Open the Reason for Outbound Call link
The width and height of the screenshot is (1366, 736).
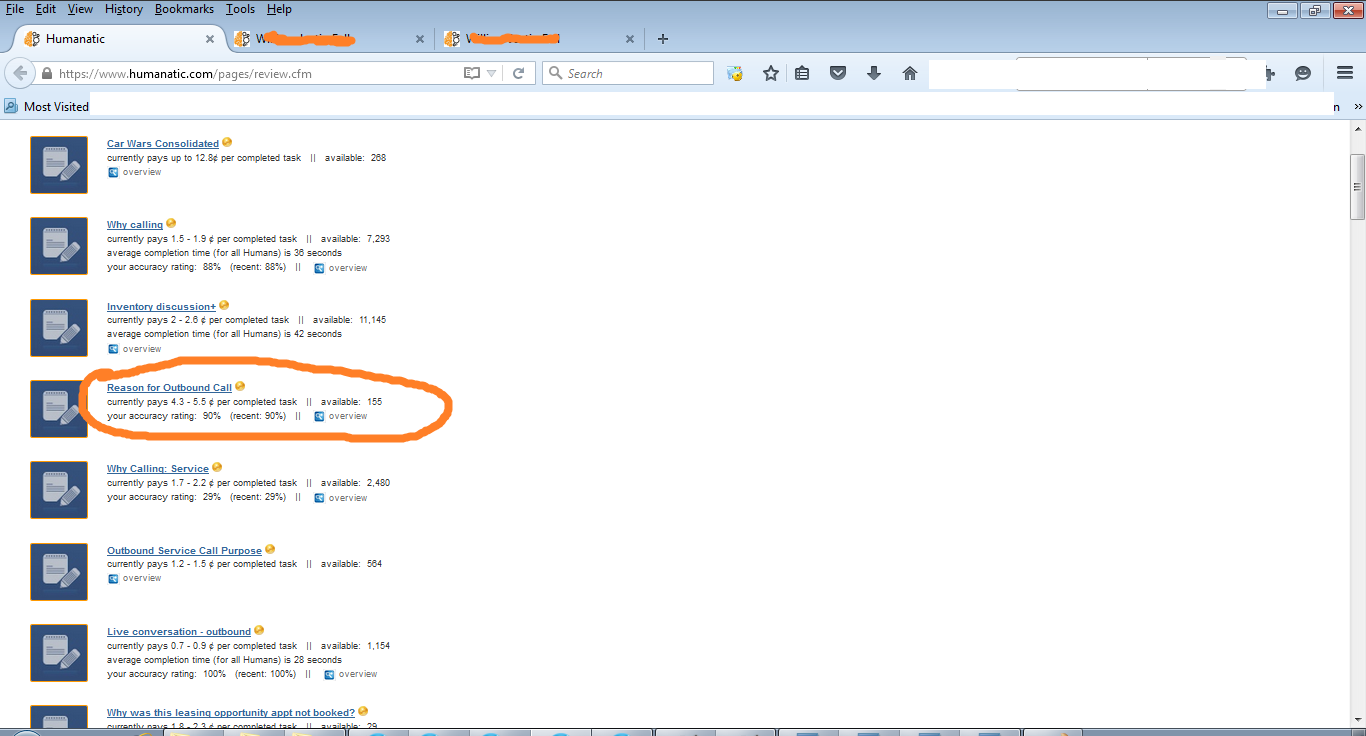[x=169, y=388]
